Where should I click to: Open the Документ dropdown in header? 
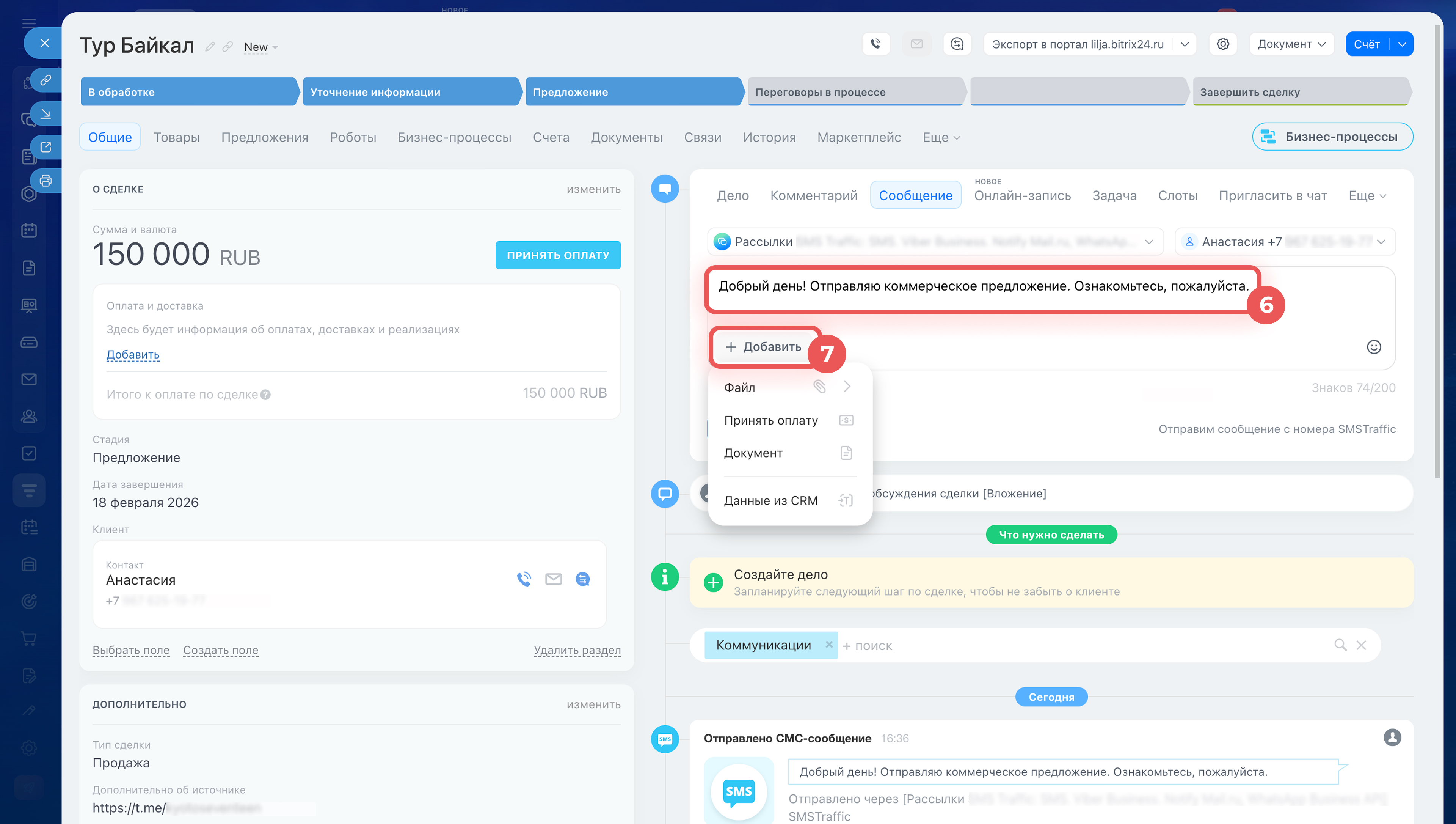pos(1291,44)
